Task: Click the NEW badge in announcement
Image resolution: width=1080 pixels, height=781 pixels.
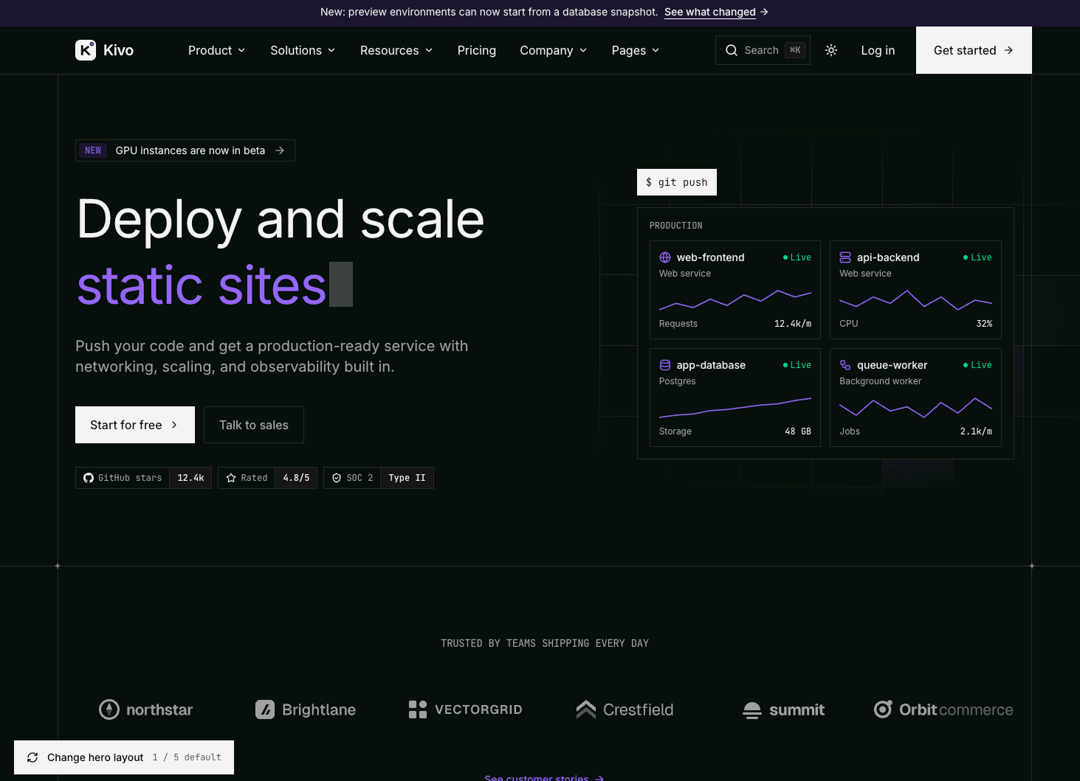Action: pyautogui.click(x=93, y=151)
